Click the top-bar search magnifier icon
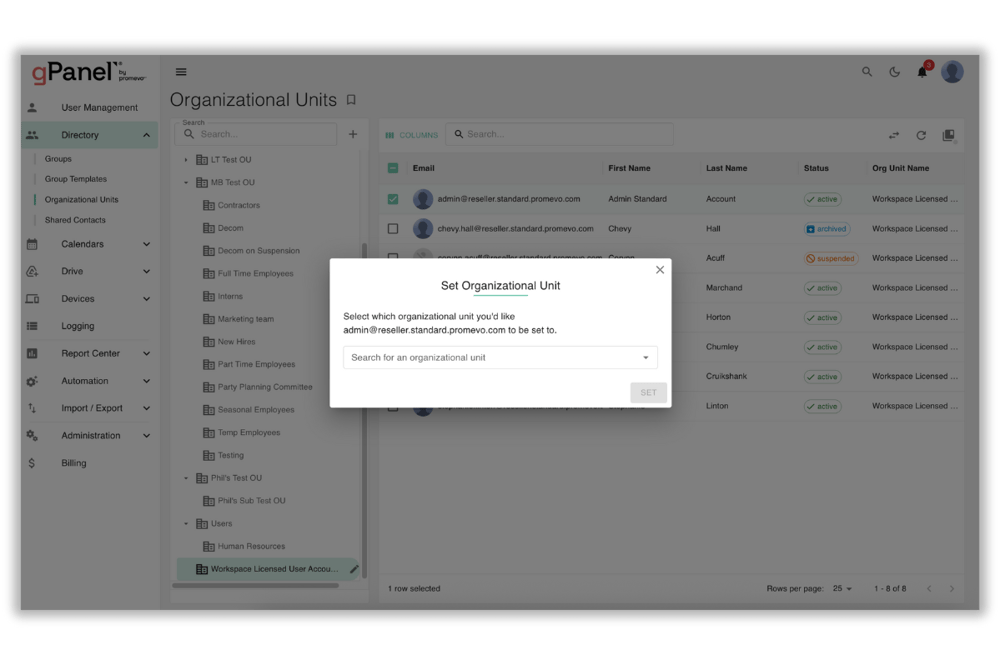This screenshot has height=665, width=1000. pos(867,72)
